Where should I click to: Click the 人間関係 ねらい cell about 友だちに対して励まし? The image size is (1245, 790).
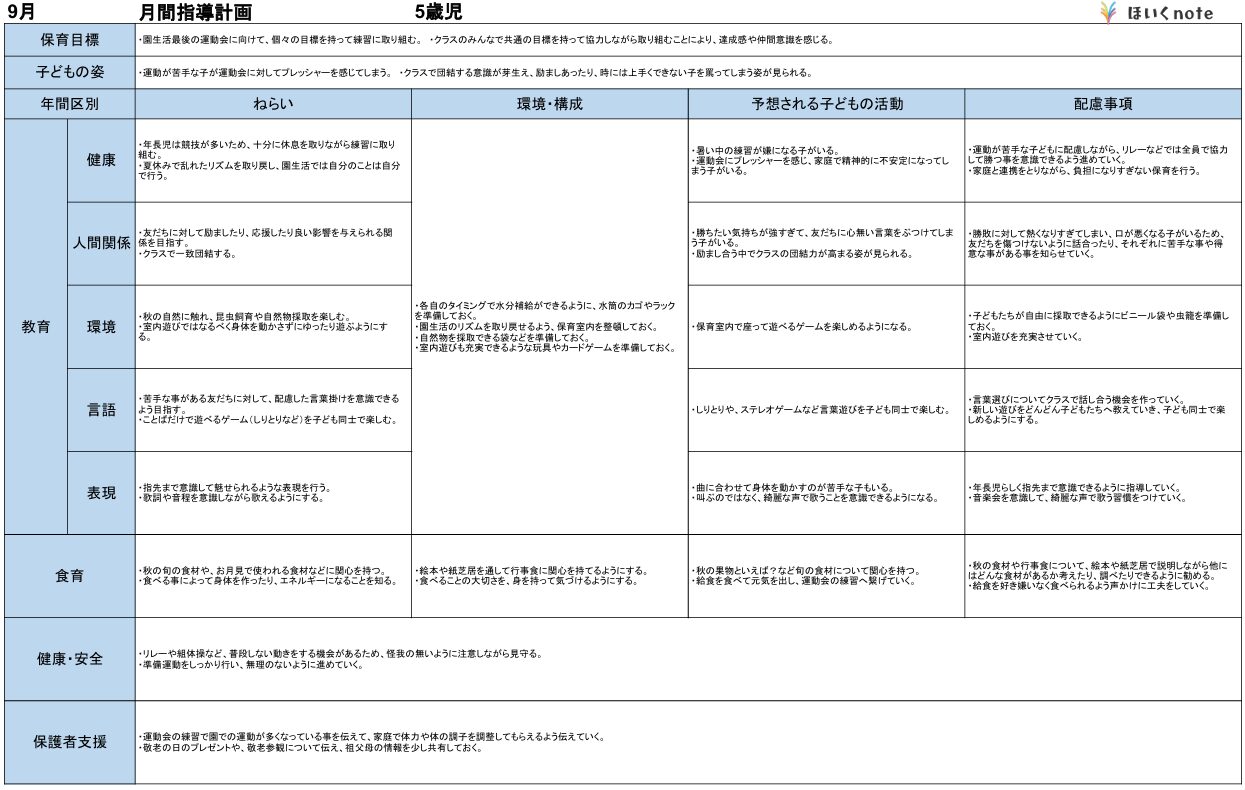pyautogui.click(x=274, y=243)
